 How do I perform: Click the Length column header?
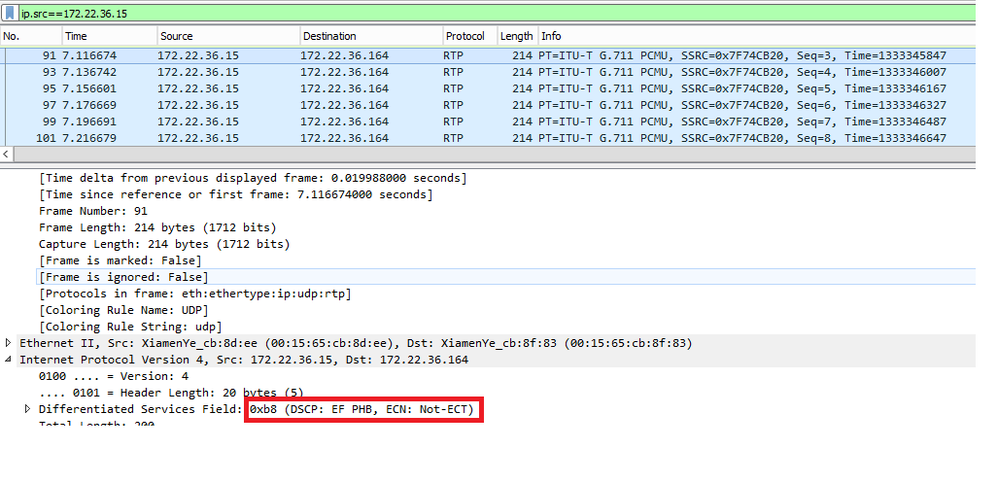[517, 36]
